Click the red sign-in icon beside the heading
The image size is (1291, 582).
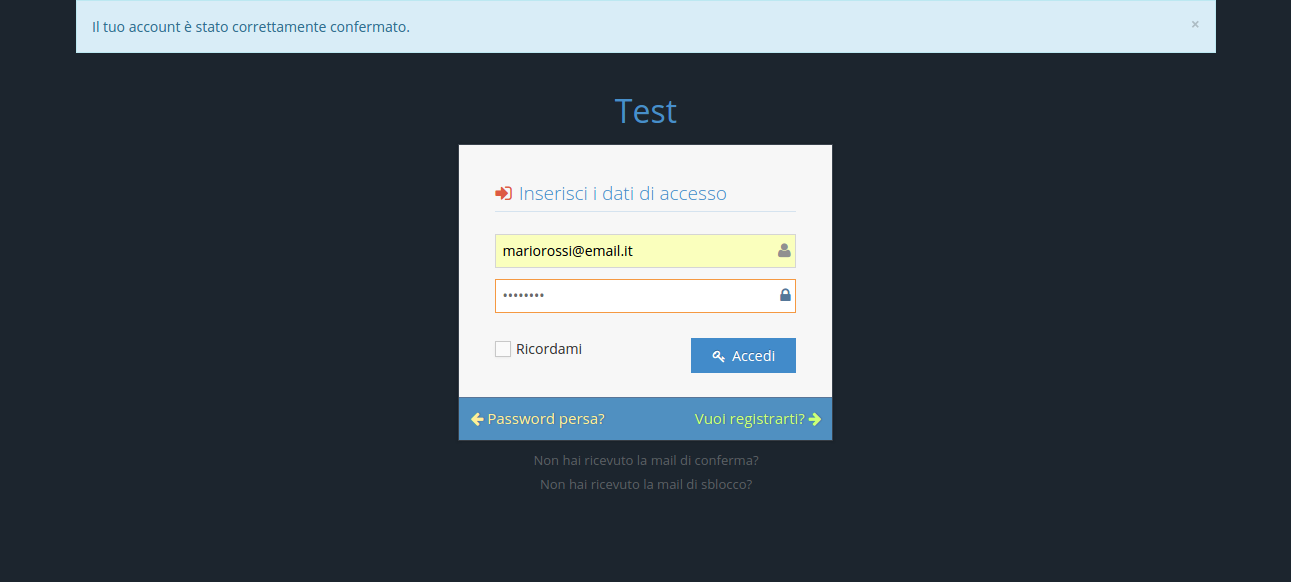point(504,194)
